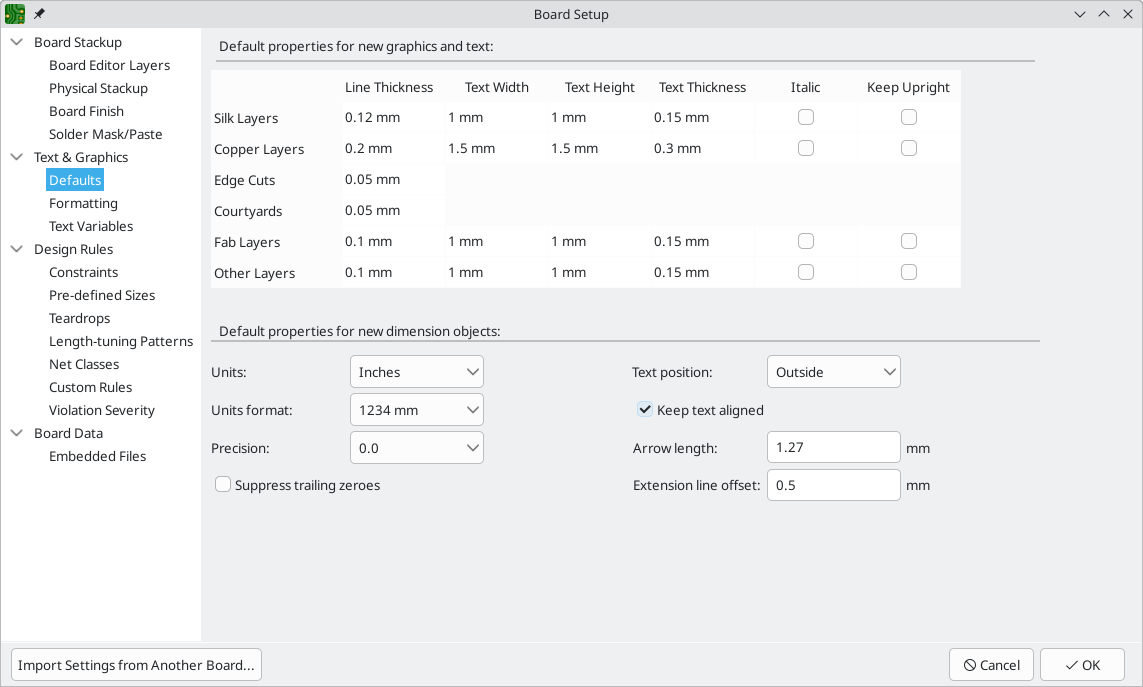Screen dimensions: 1143x687
Task: Click the KiCad app icon in title bar
Action: pyautogui.click(x=15, y=14)
